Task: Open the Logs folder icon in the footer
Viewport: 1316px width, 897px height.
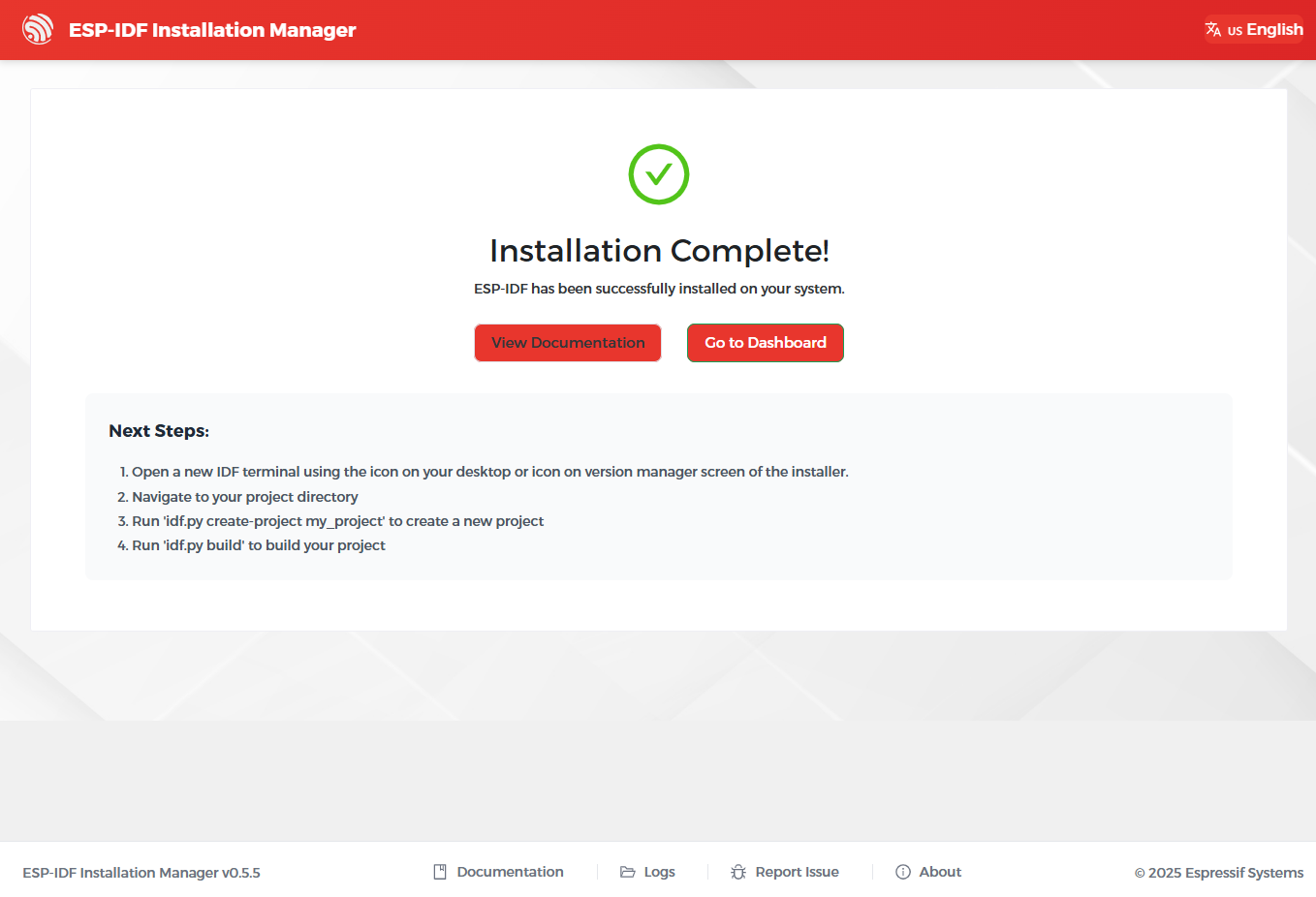Action: click(625, 871)
